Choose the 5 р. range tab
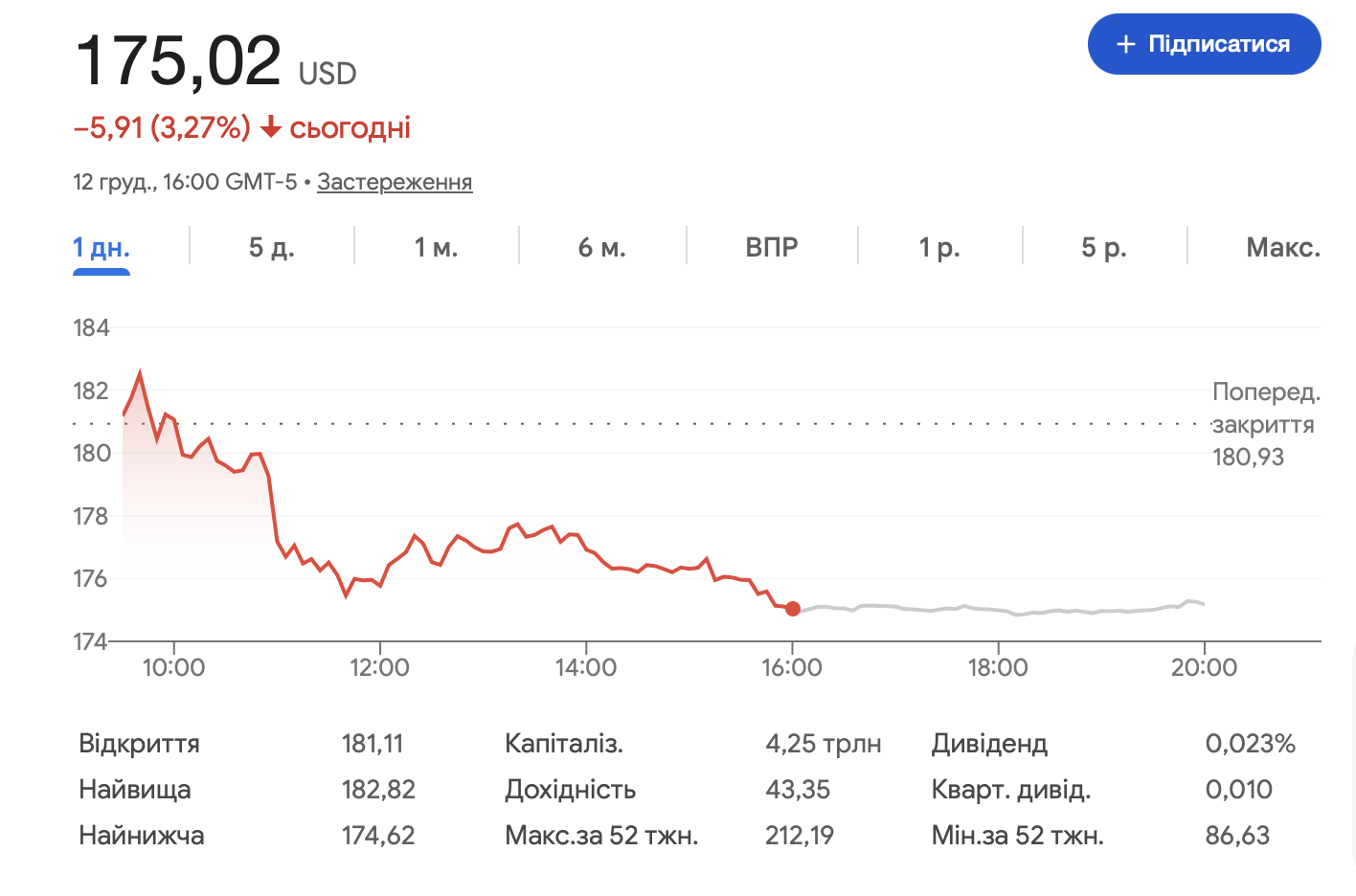 [1104, 248]
